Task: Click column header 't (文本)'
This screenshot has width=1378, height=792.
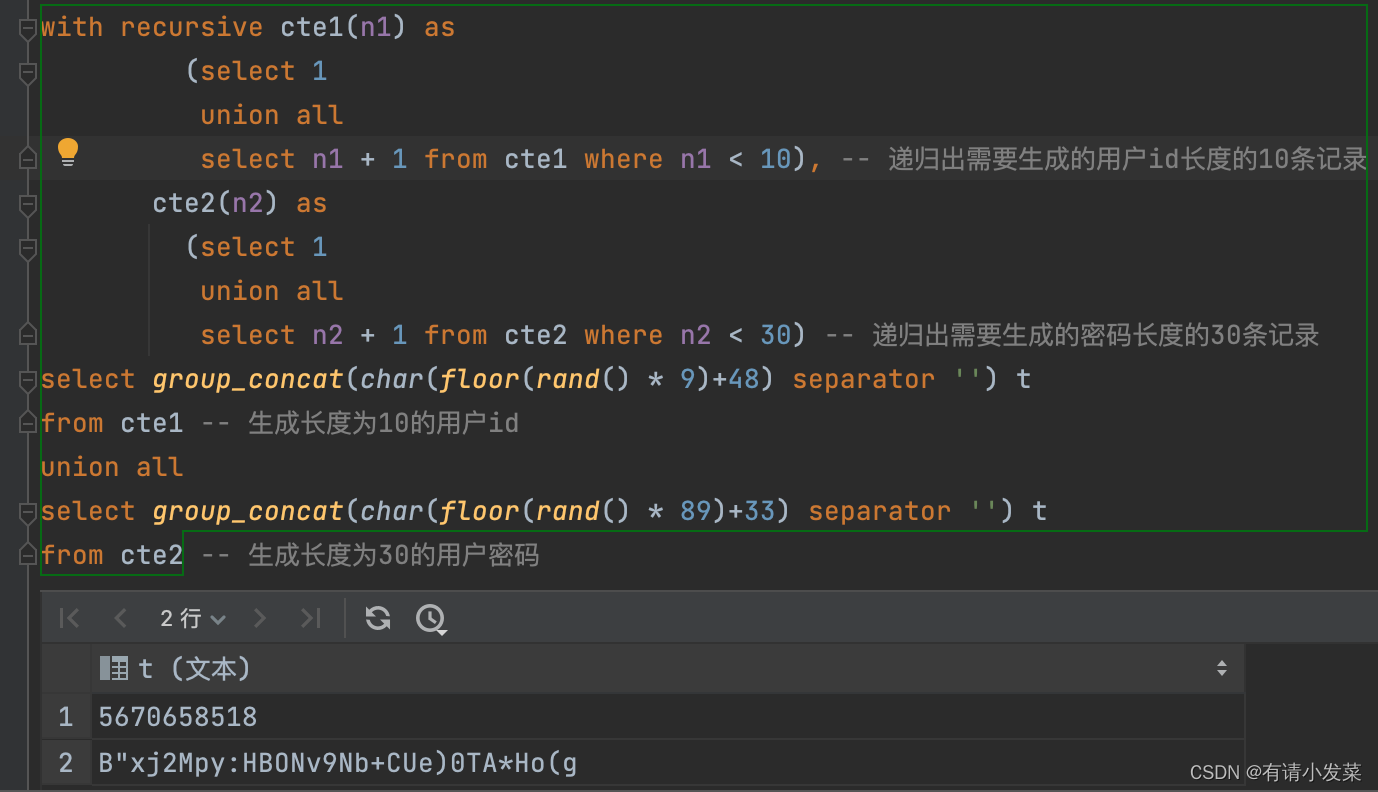Action: [668, 668]
